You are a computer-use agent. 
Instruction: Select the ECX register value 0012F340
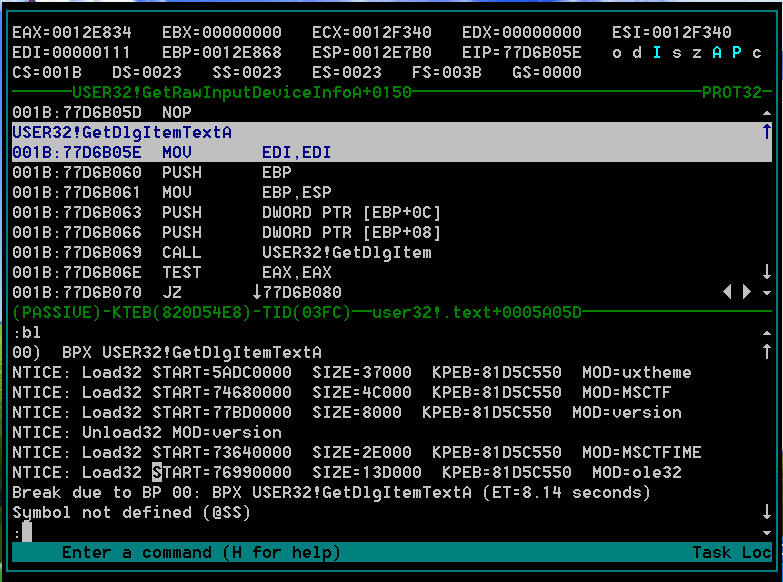click(x=392, y=32)
